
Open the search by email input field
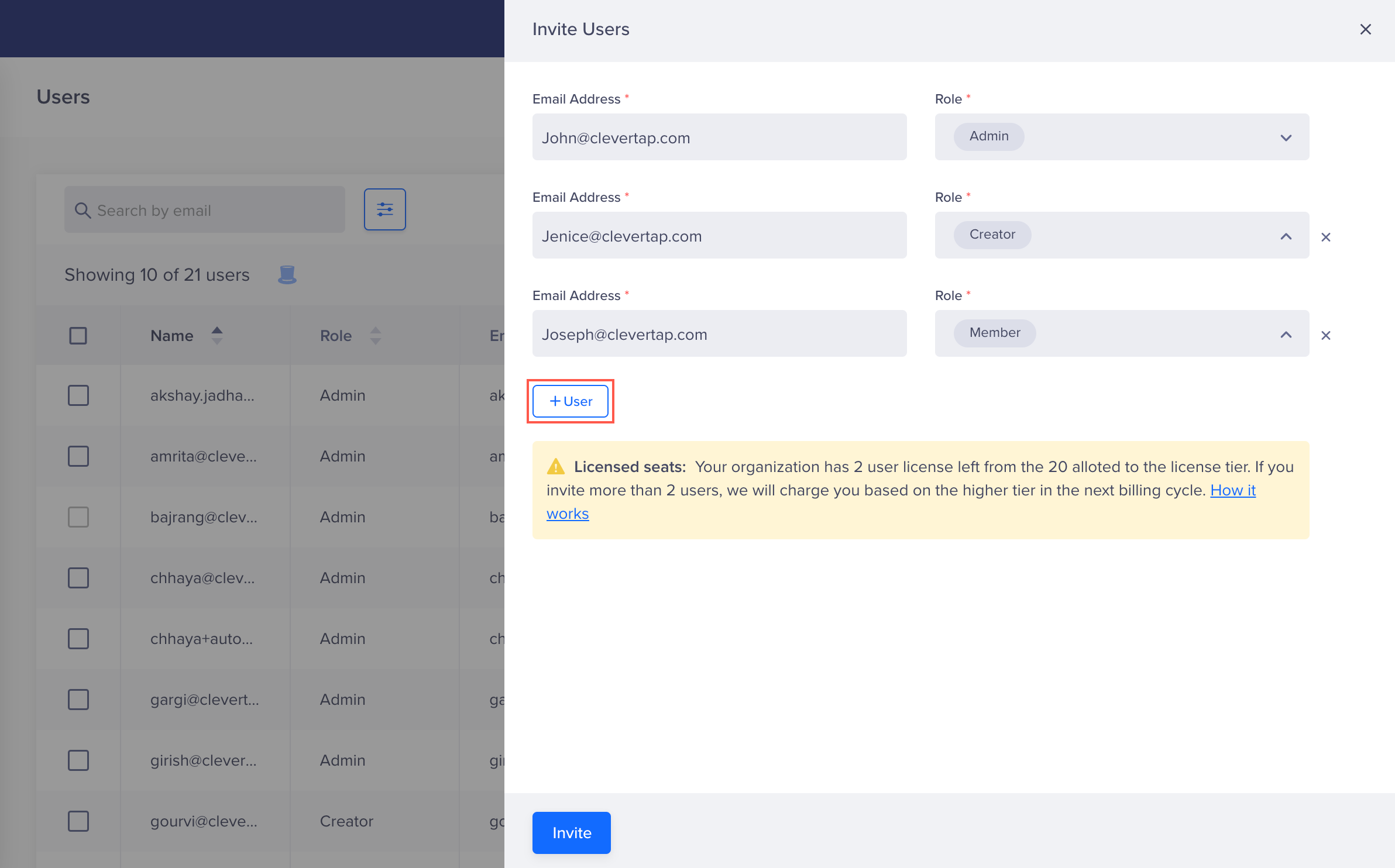click(x=206, y=210)
